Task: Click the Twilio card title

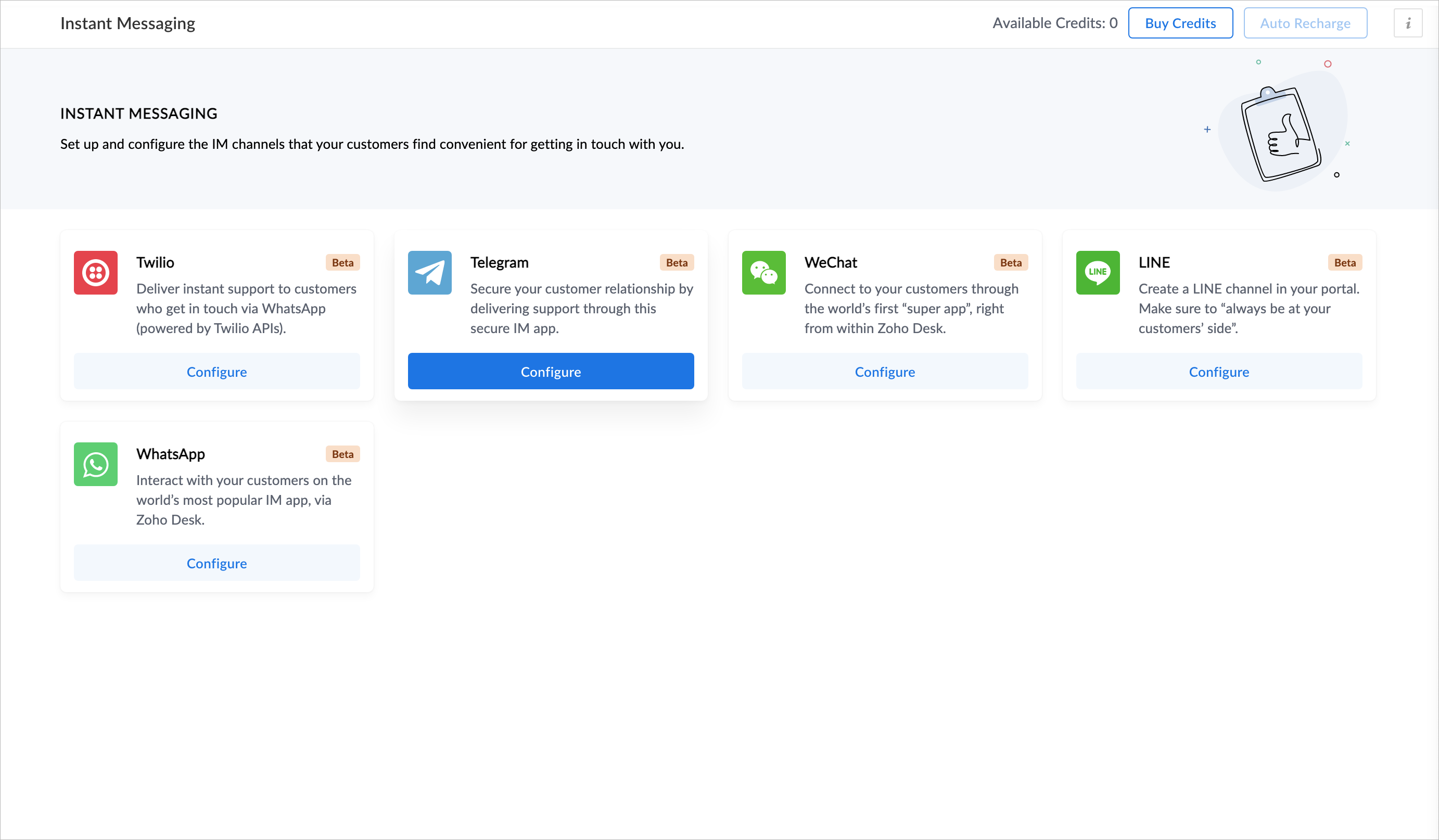Action: 155,262
